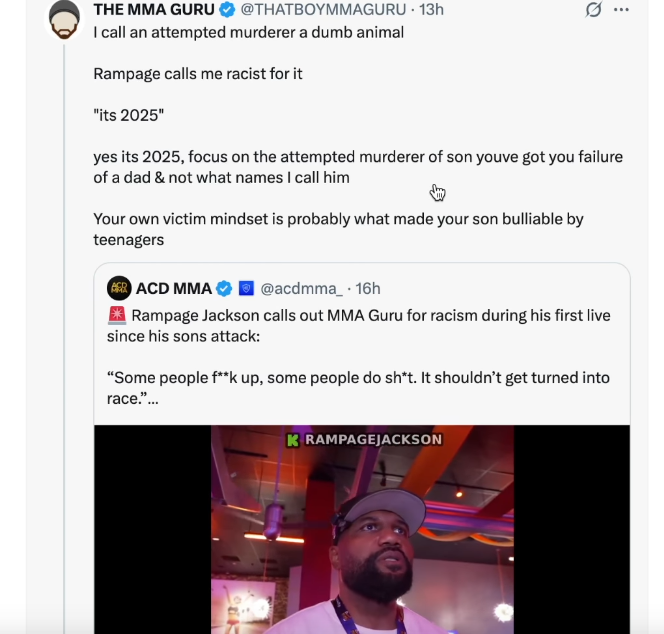Image resolution: width=664 pixels, height=634 pixels.
Task: Click the verified badge next to ACD MMA
Action: 225,289
